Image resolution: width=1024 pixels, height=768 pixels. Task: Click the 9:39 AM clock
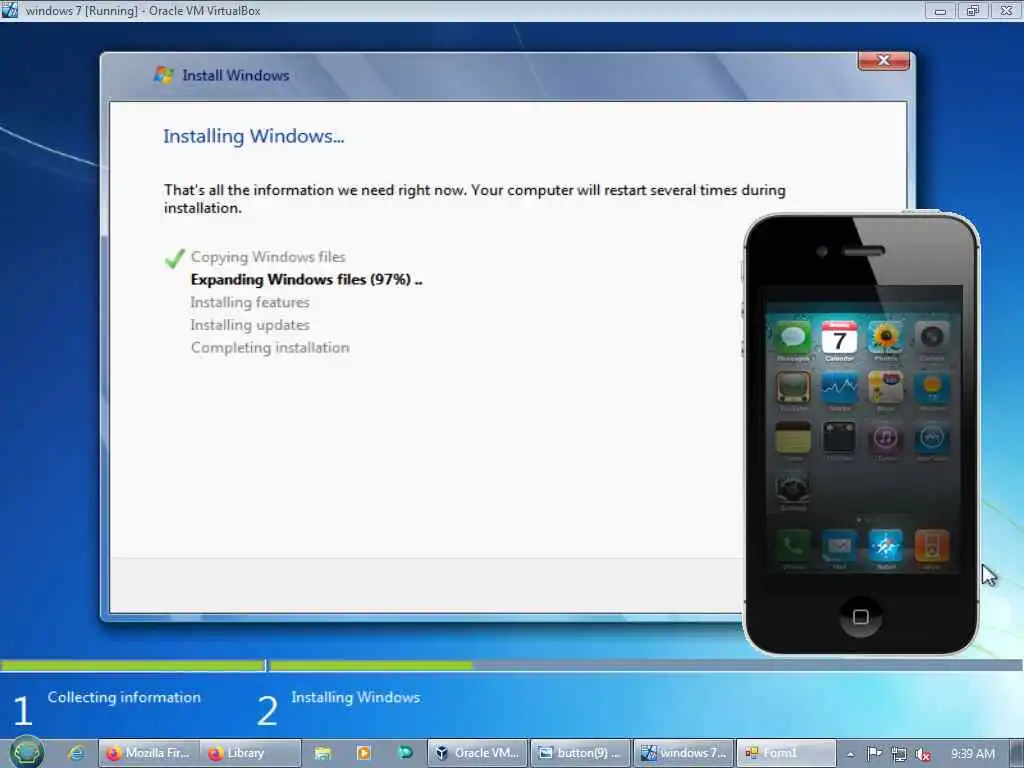tap(972, 754)
